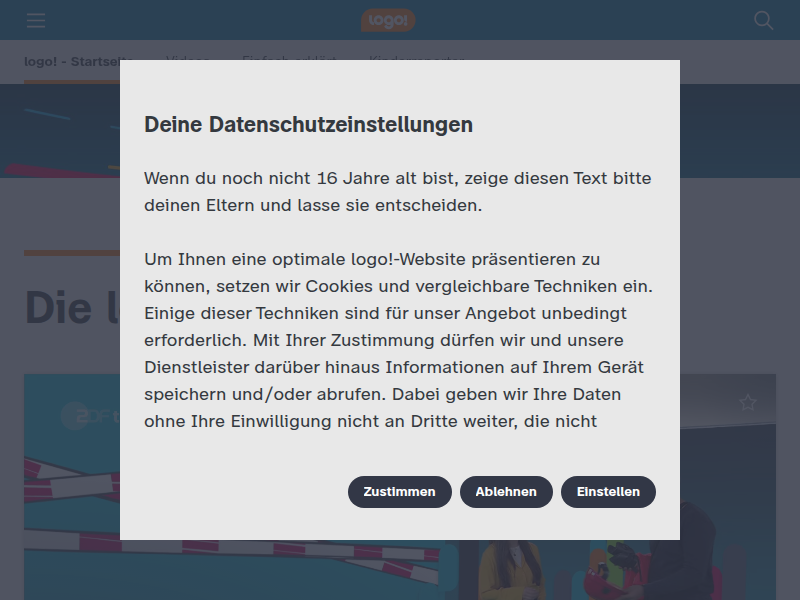Go to the Kinderreporter navigation tab

point(416,58)
